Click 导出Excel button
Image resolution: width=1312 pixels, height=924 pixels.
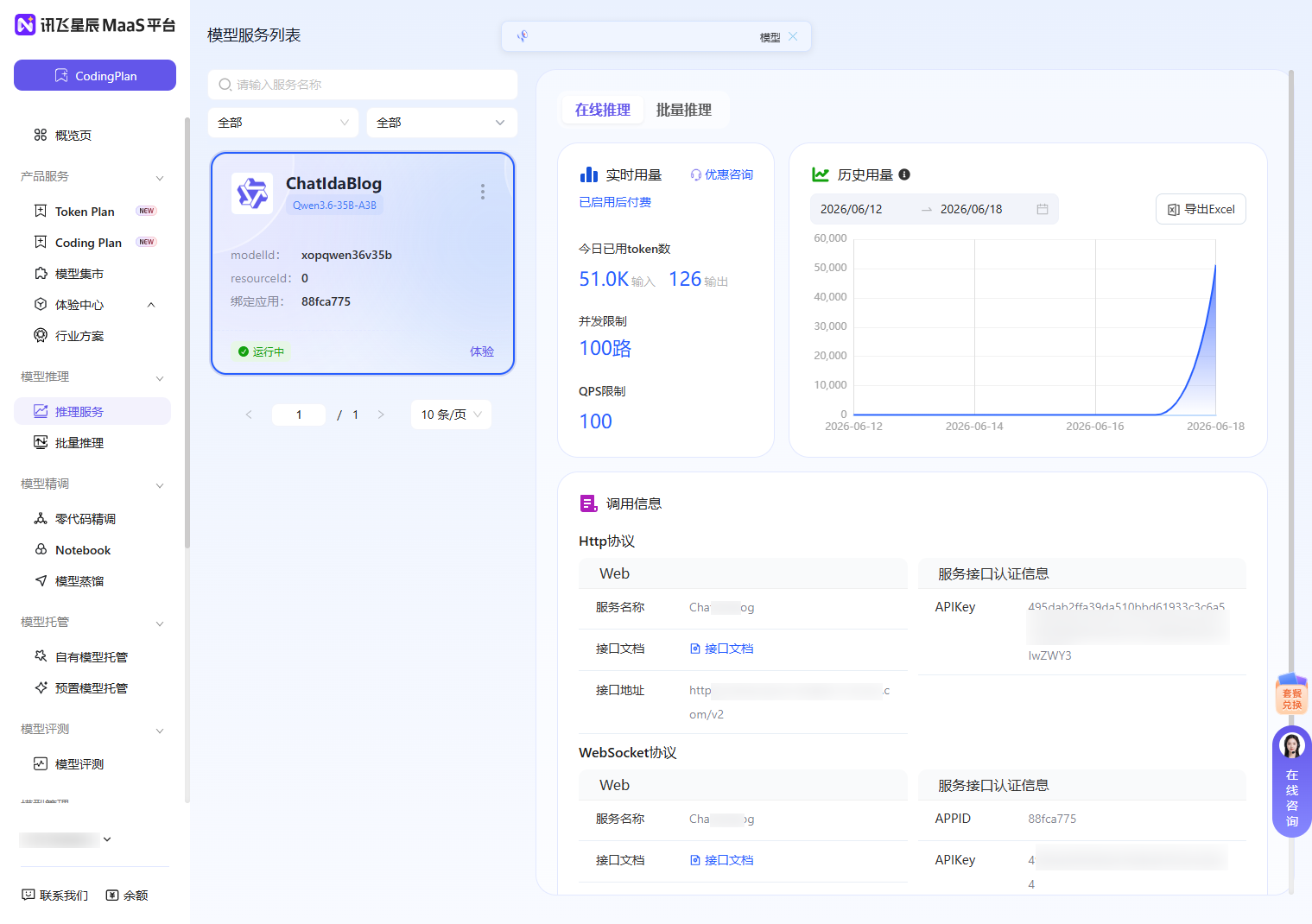click(x=1201, y=209)
